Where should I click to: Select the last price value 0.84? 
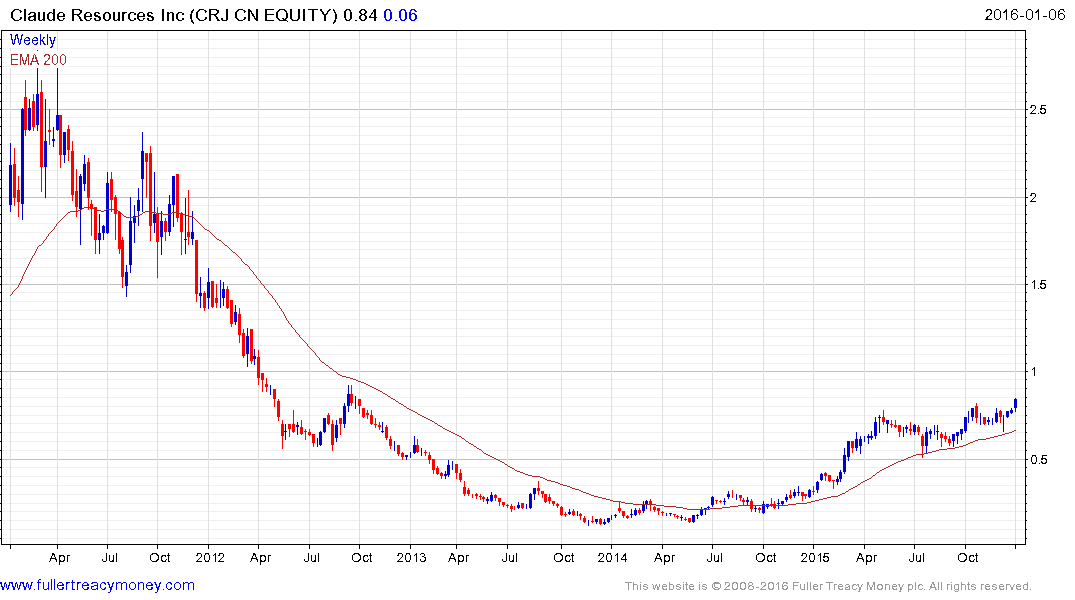click(x=360, y=15)
